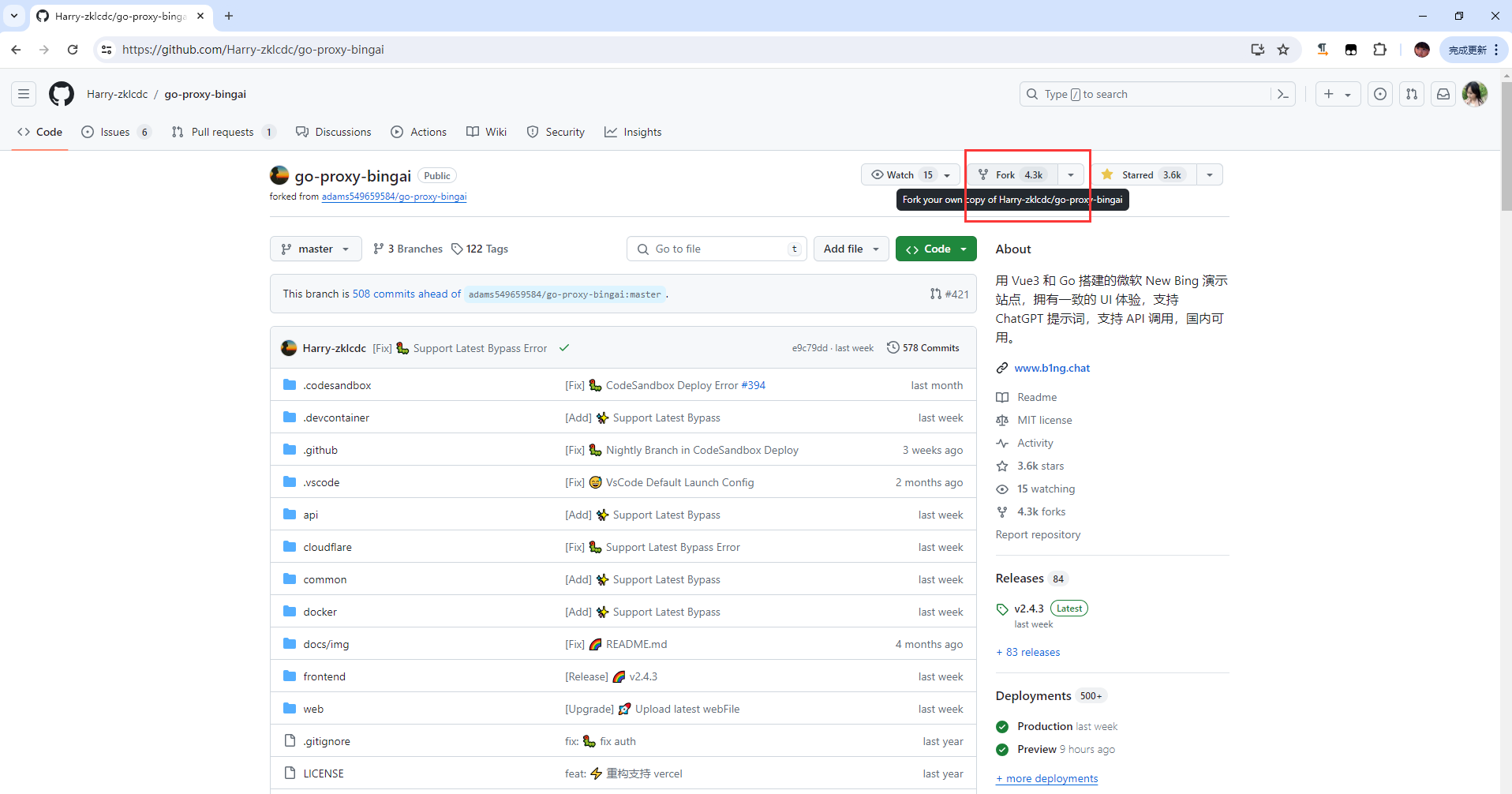Open the Security tab

point(556,132)
